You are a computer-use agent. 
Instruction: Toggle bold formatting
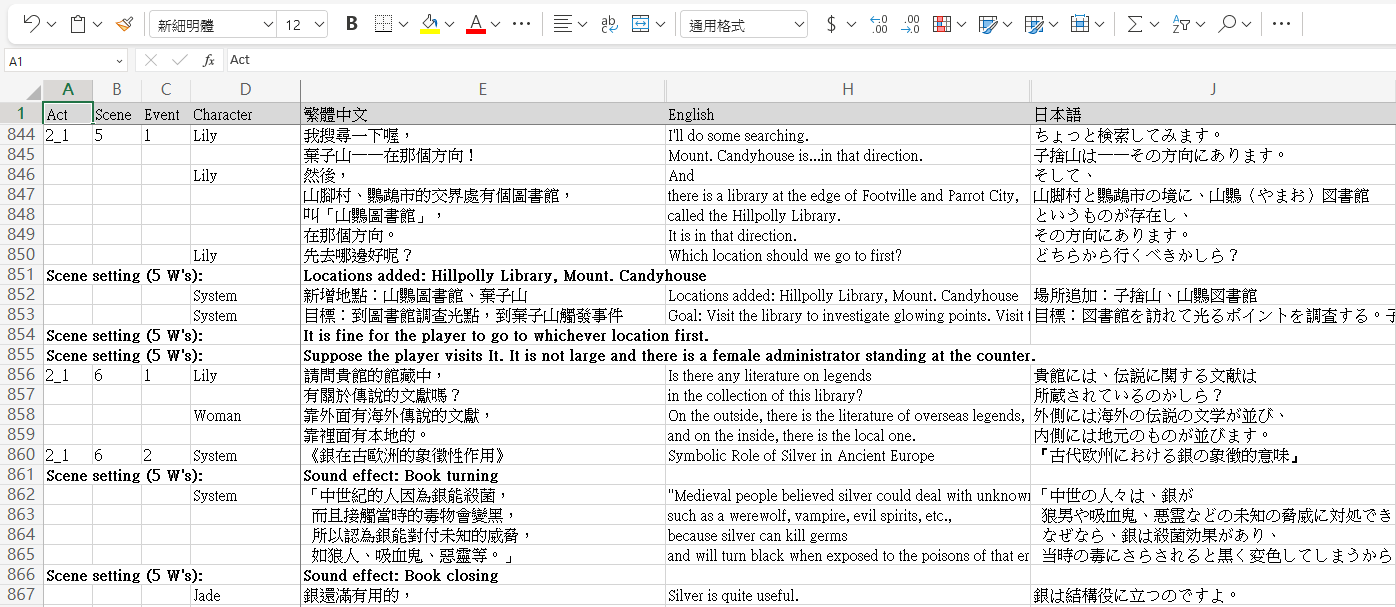pos(351,24)
